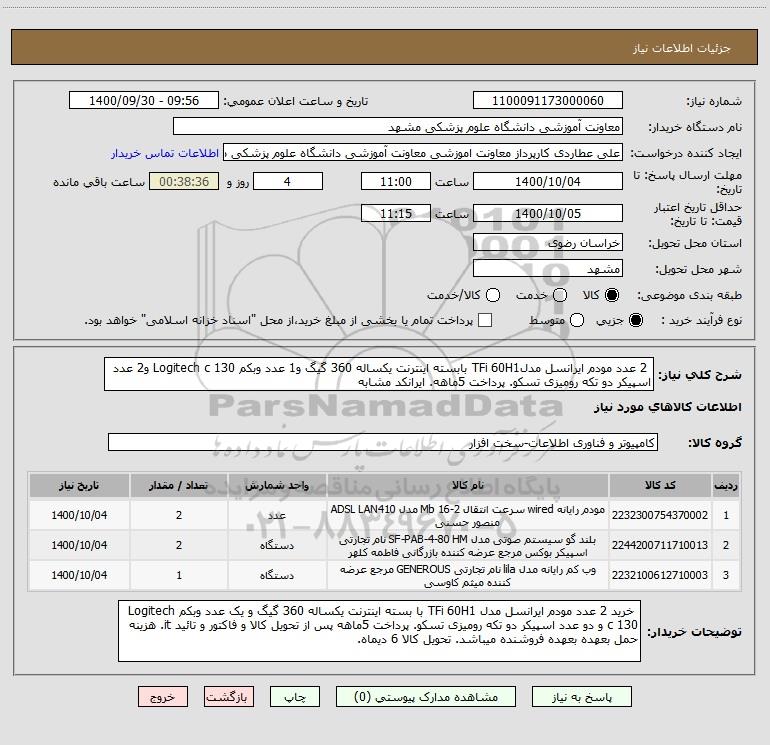Click the ردیف column header
Screen dimensions: 770x745
726,485
